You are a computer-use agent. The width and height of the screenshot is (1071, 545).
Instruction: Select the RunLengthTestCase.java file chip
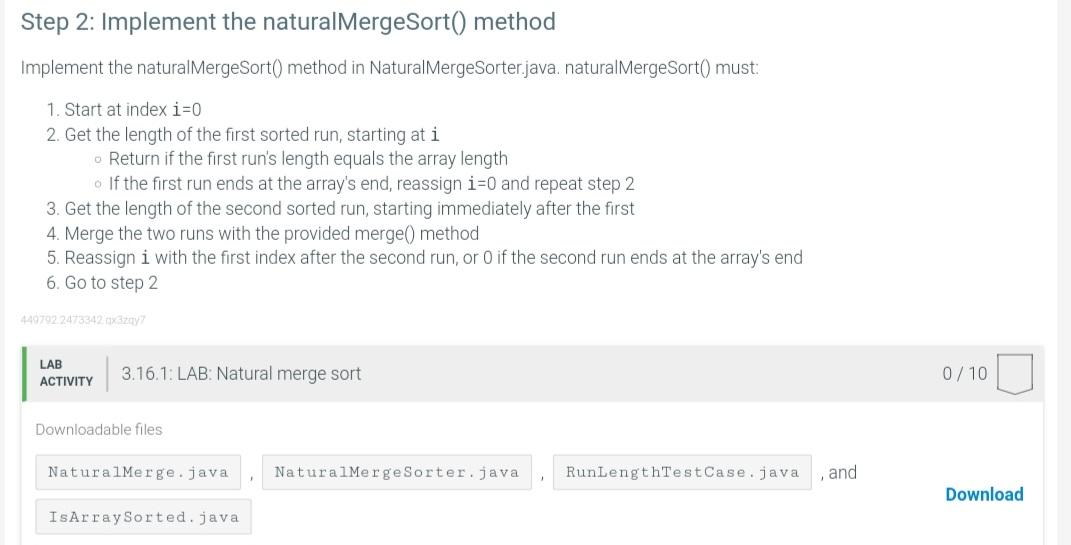click(682, 473)
